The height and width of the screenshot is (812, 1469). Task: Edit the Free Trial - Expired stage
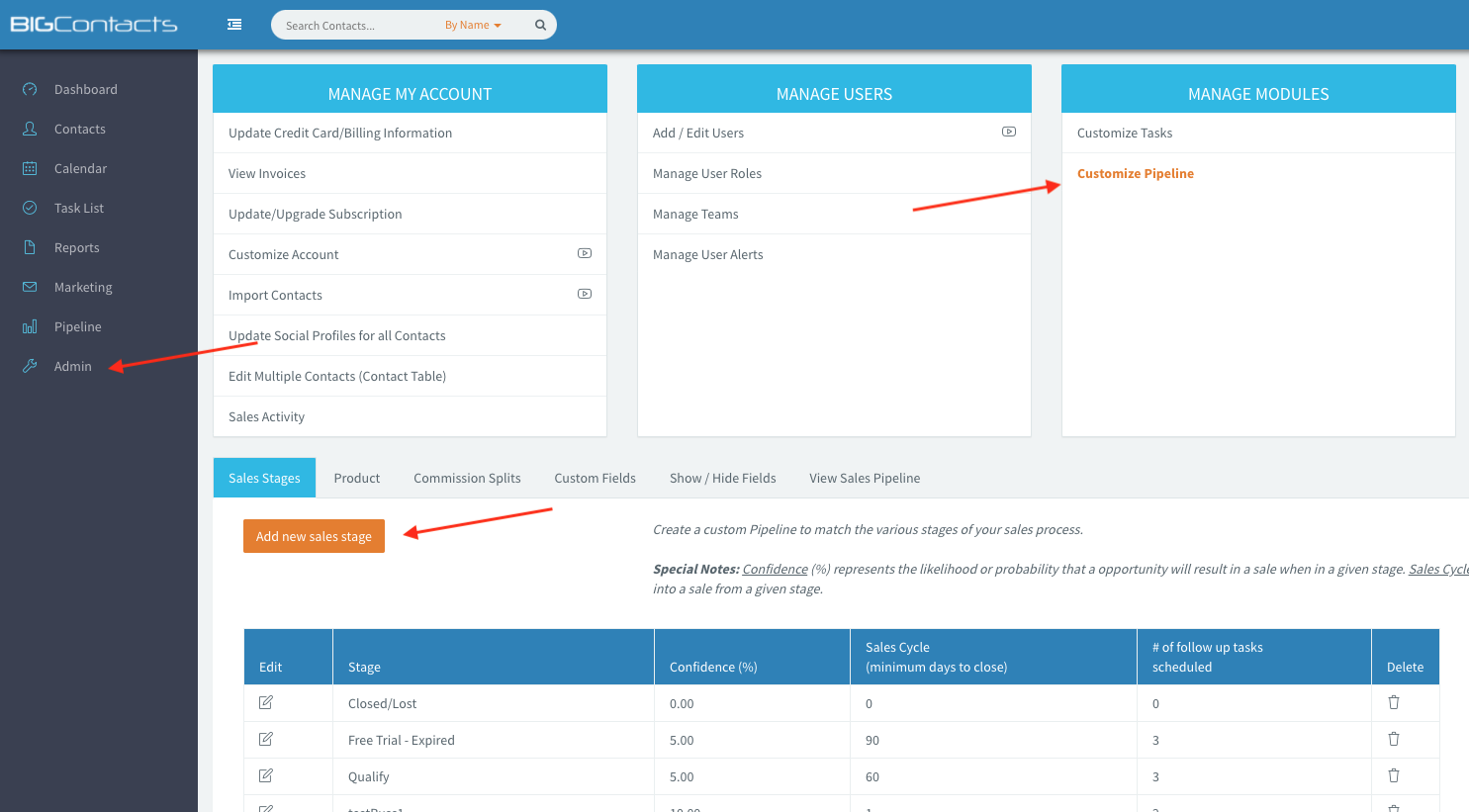[x=266, y=739]
